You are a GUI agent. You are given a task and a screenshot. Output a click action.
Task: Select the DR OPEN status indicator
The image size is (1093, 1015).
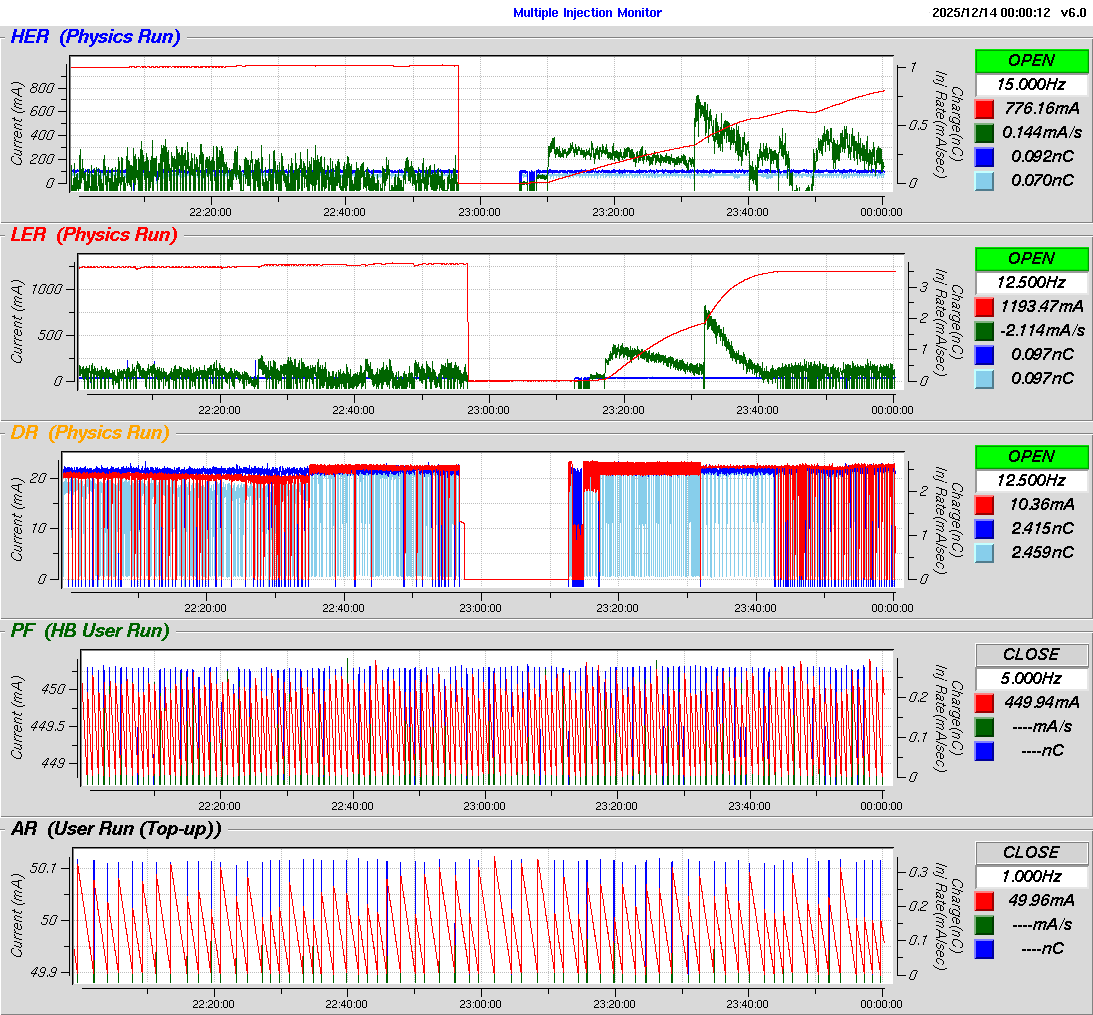[x=1031, y=456]
